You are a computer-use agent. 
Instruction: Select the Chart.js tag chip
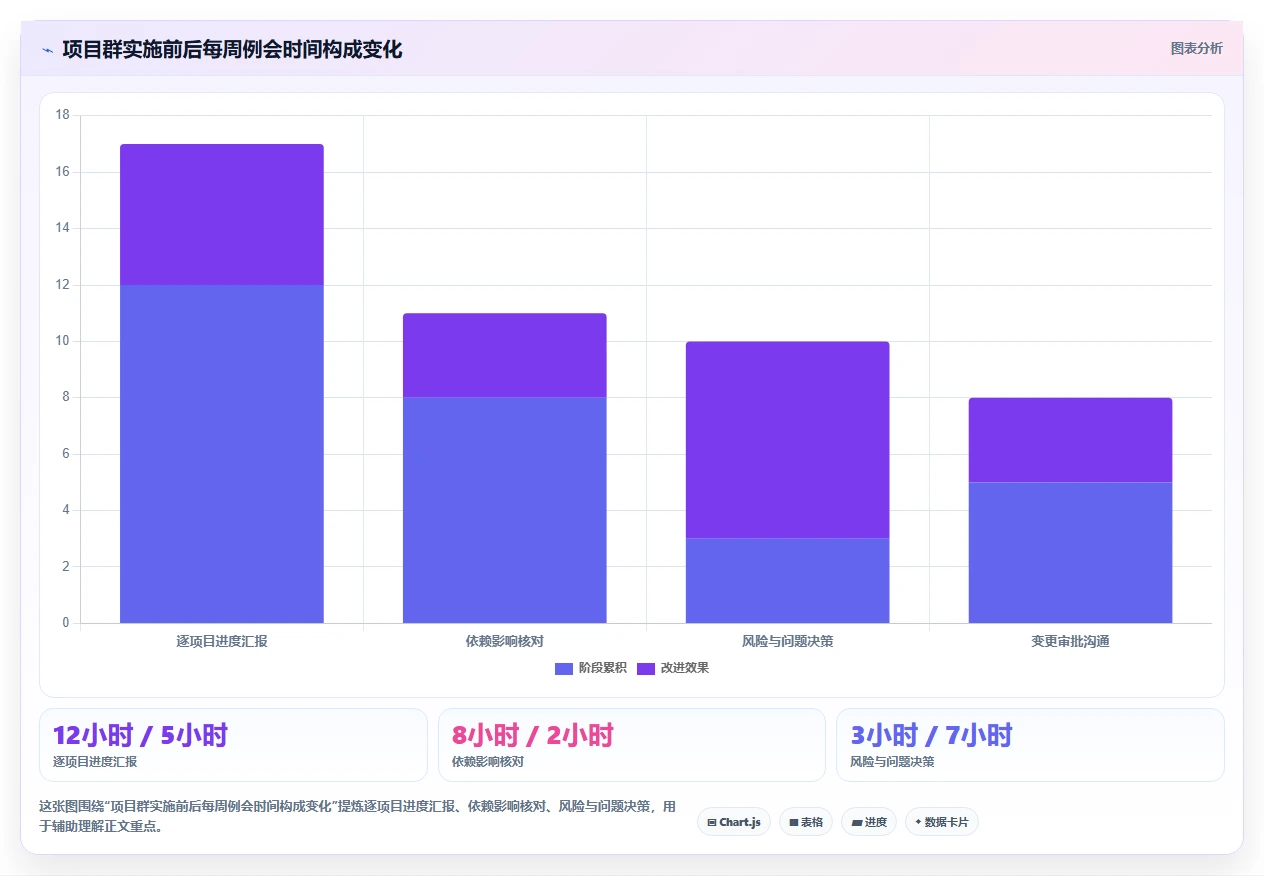click(x=734, y=822)
